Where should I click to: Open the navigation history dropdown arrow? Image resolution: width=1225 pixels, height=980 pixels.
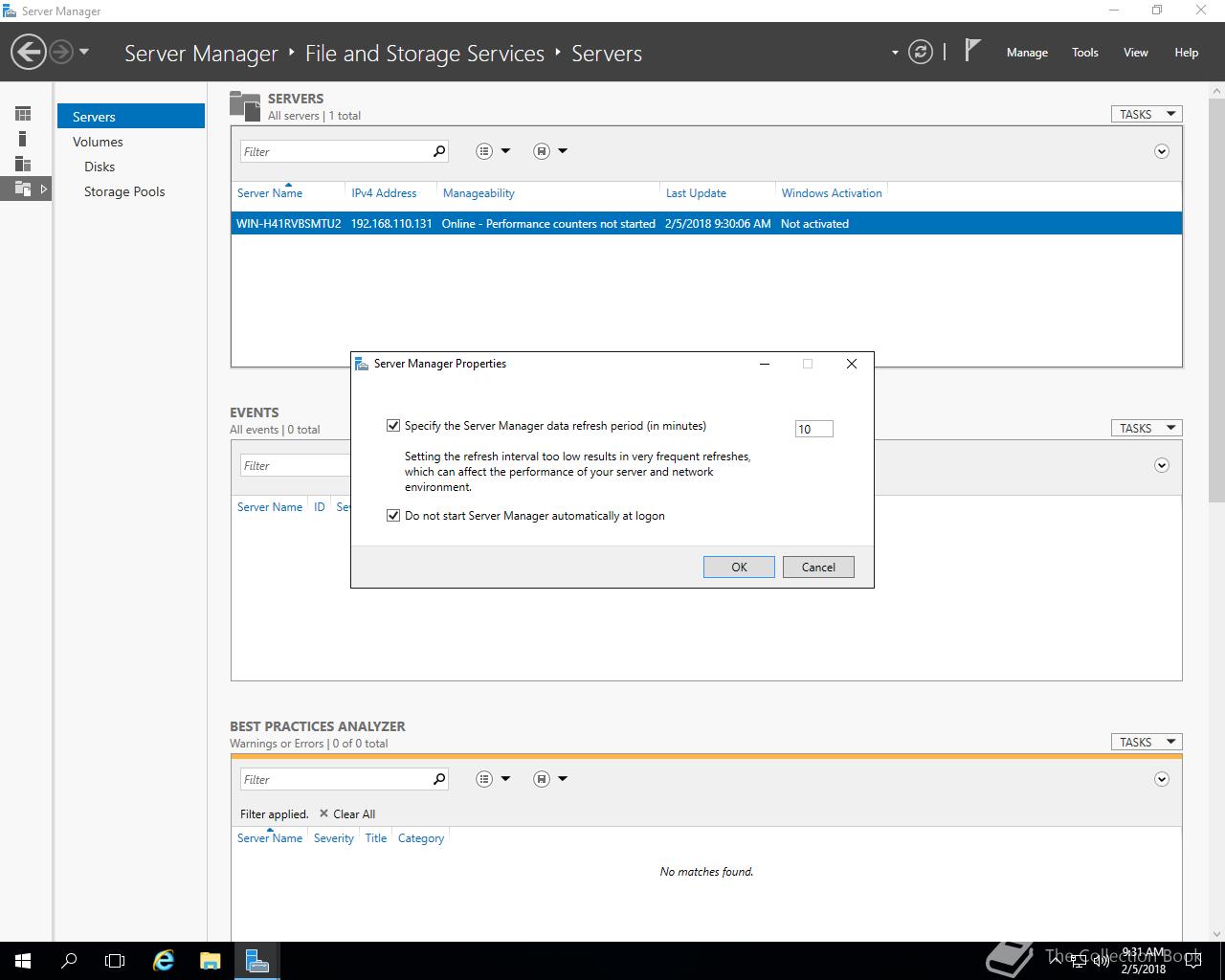click(x=84, y=52)
